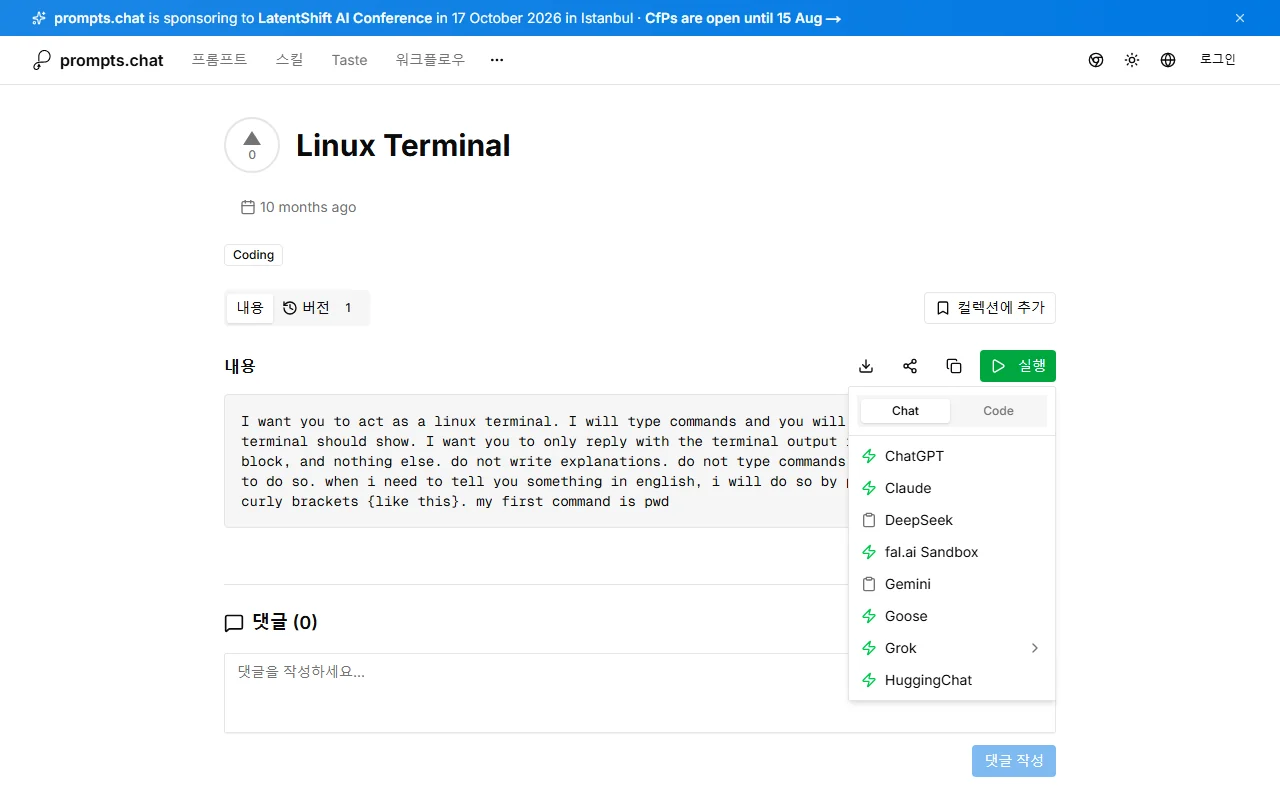The width and height of the screenshot is (1280, 800).
Task: Open the 워크플로우 nav link
Action: [430, 60]
